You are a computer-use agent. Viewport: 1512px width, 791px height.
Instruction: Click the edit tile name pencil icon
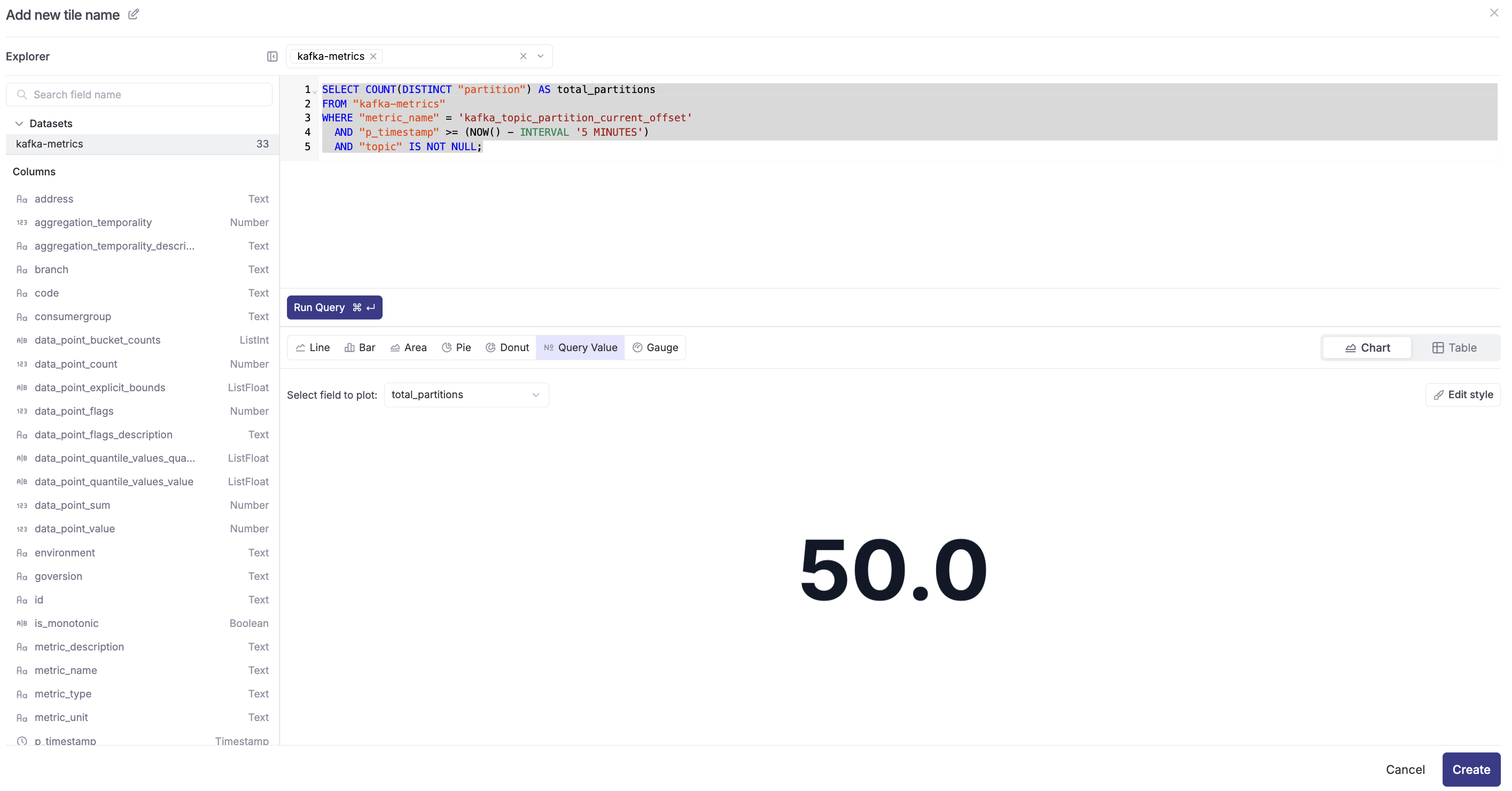tap(133, 14)
